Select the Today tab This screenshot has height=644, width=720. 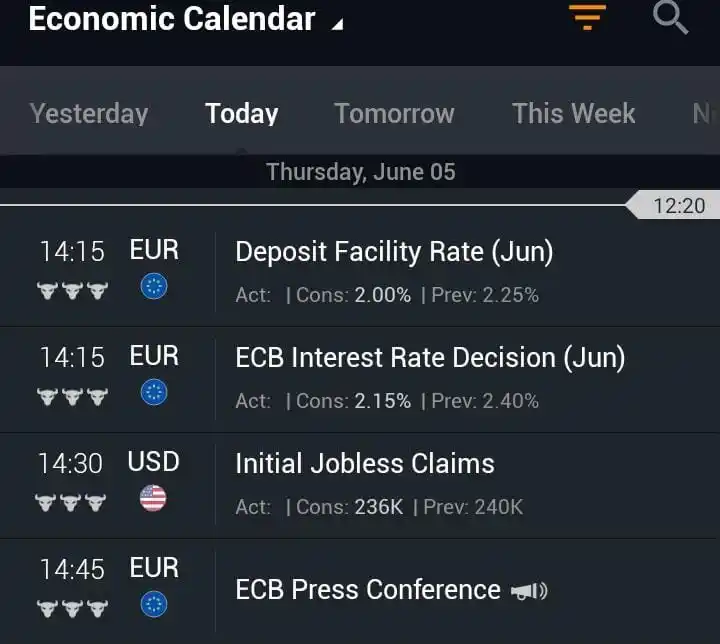click(x=242, y=113)
